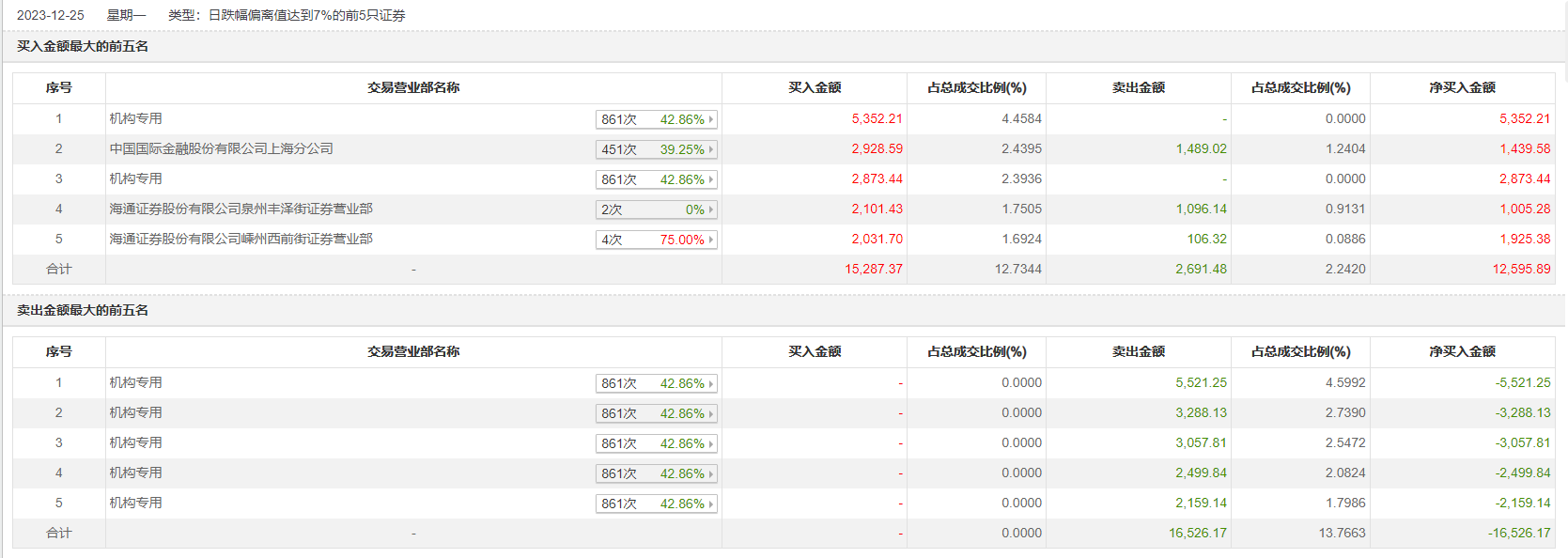Click buy total amount 15,287.37
Screen dimensions: 1568x558
[x=873, y=269]
